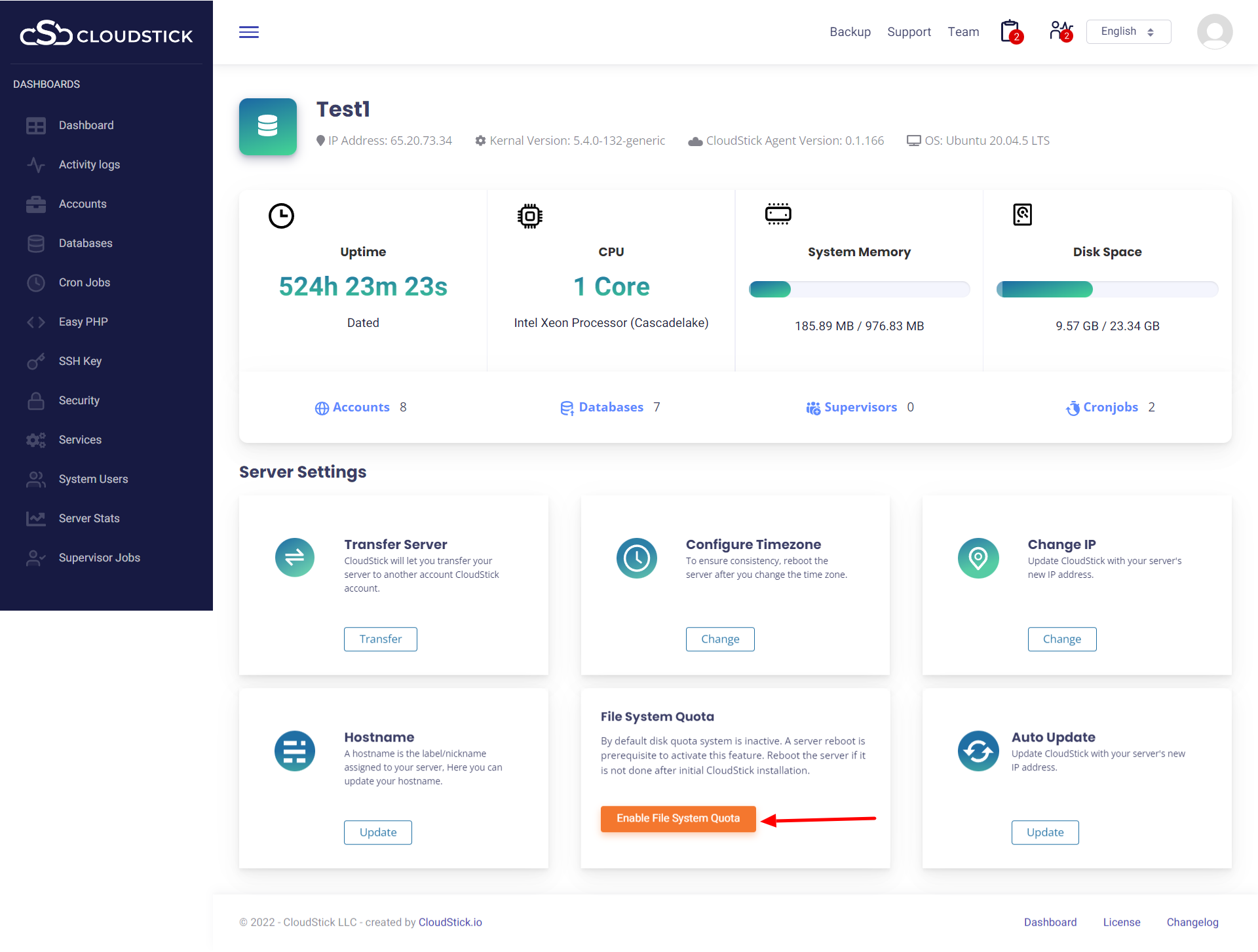
Task: Click the hamburger menu icon
Action: (x=249, y=32)
